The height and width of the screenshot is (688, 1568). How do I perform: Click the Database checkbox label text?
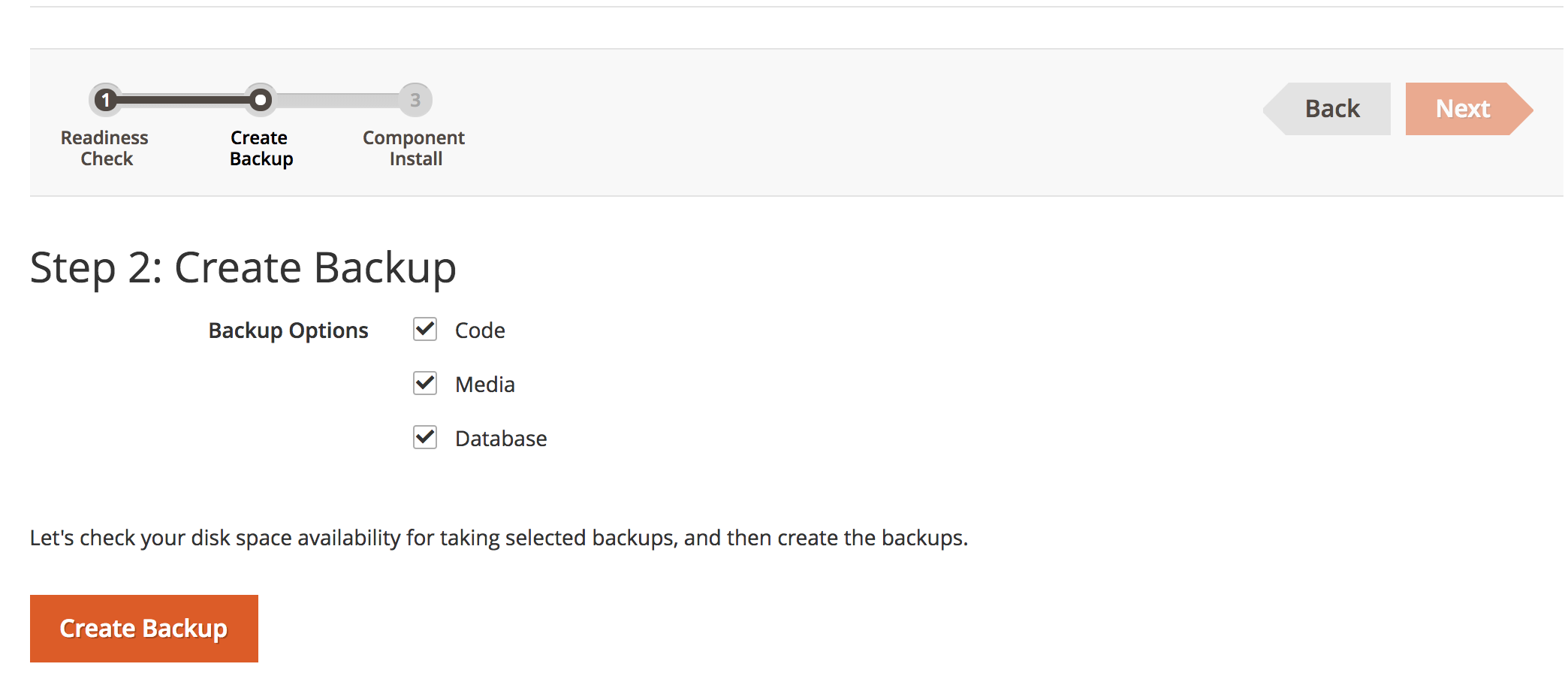click(501, 439)
